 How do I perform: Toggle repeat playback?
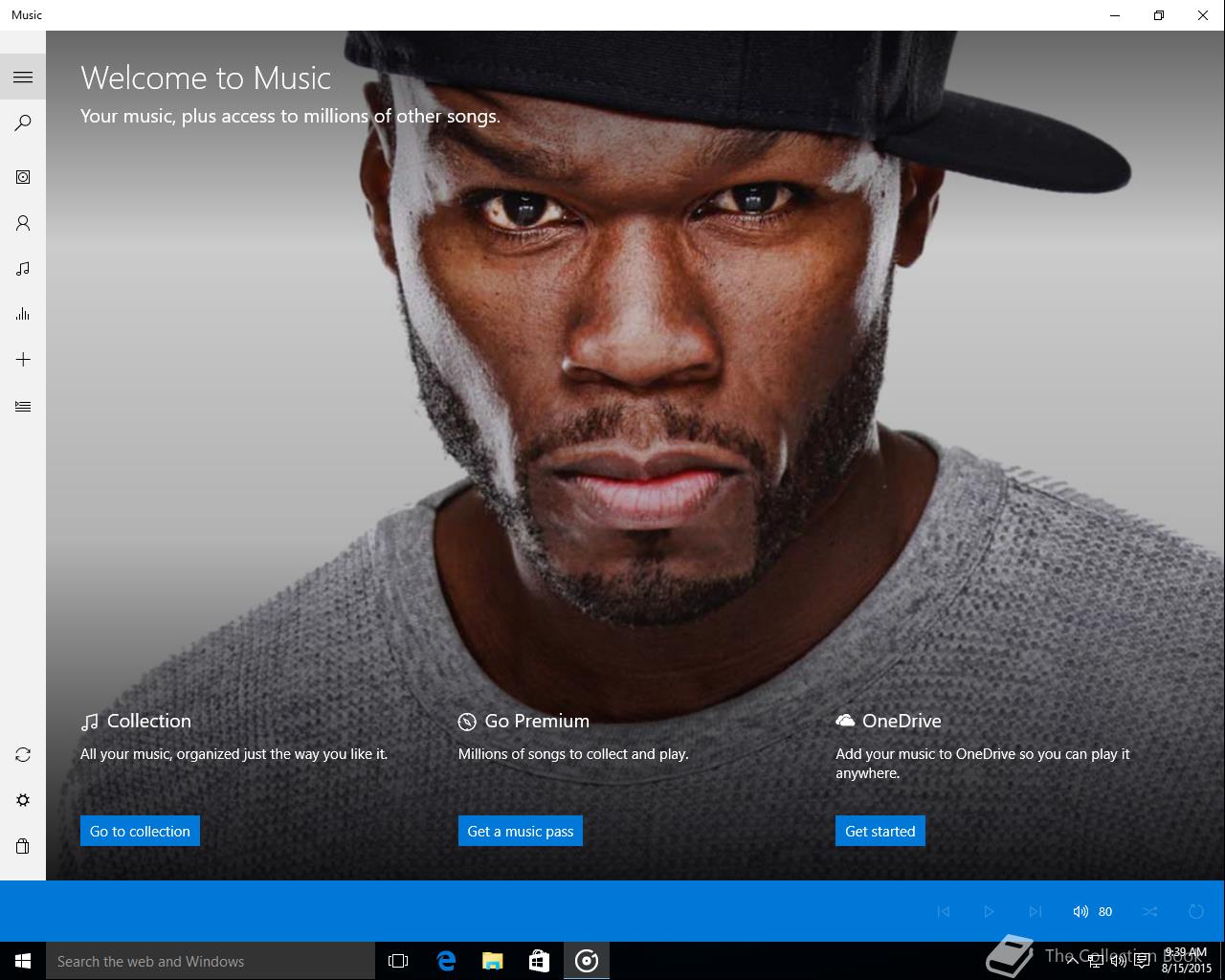click(x=1196, y=911)
